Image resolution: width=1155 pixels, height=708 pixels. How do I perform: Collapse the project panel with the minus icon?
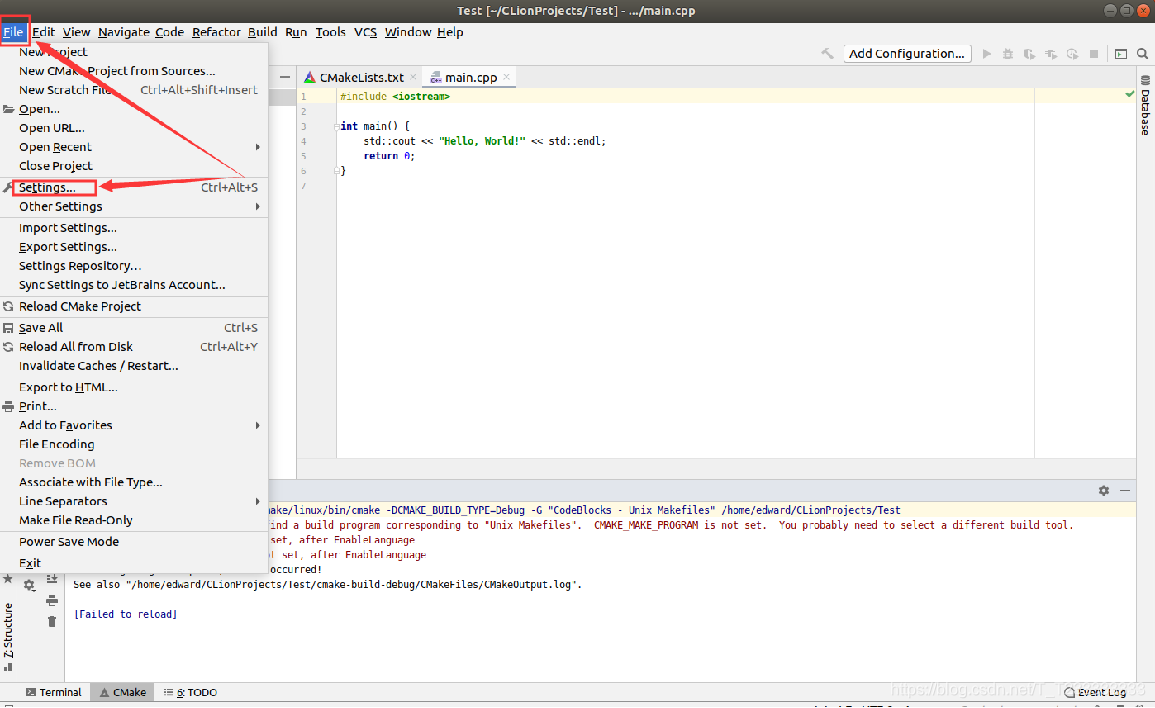pos(285,77)
